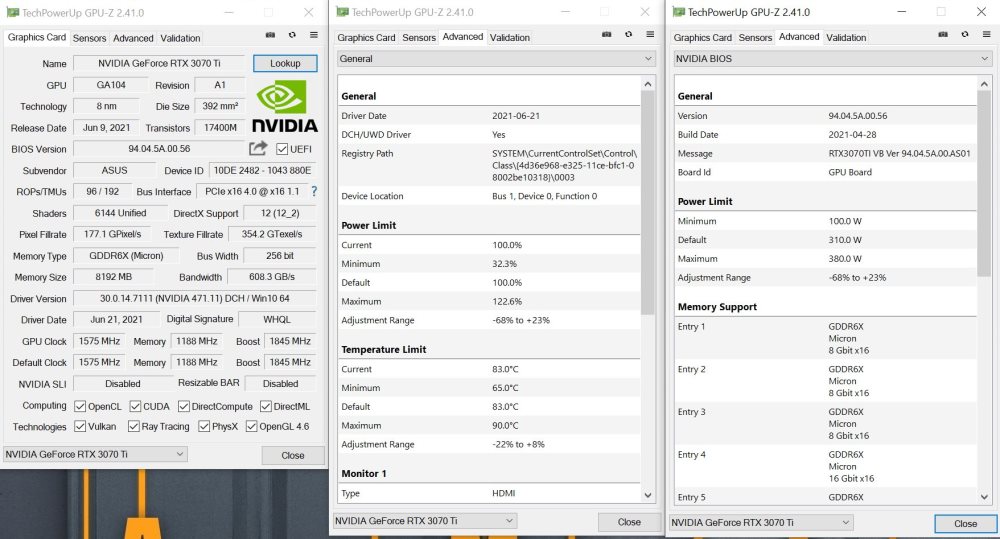Toggle the DirectCompute checkbox

point(184,406)
